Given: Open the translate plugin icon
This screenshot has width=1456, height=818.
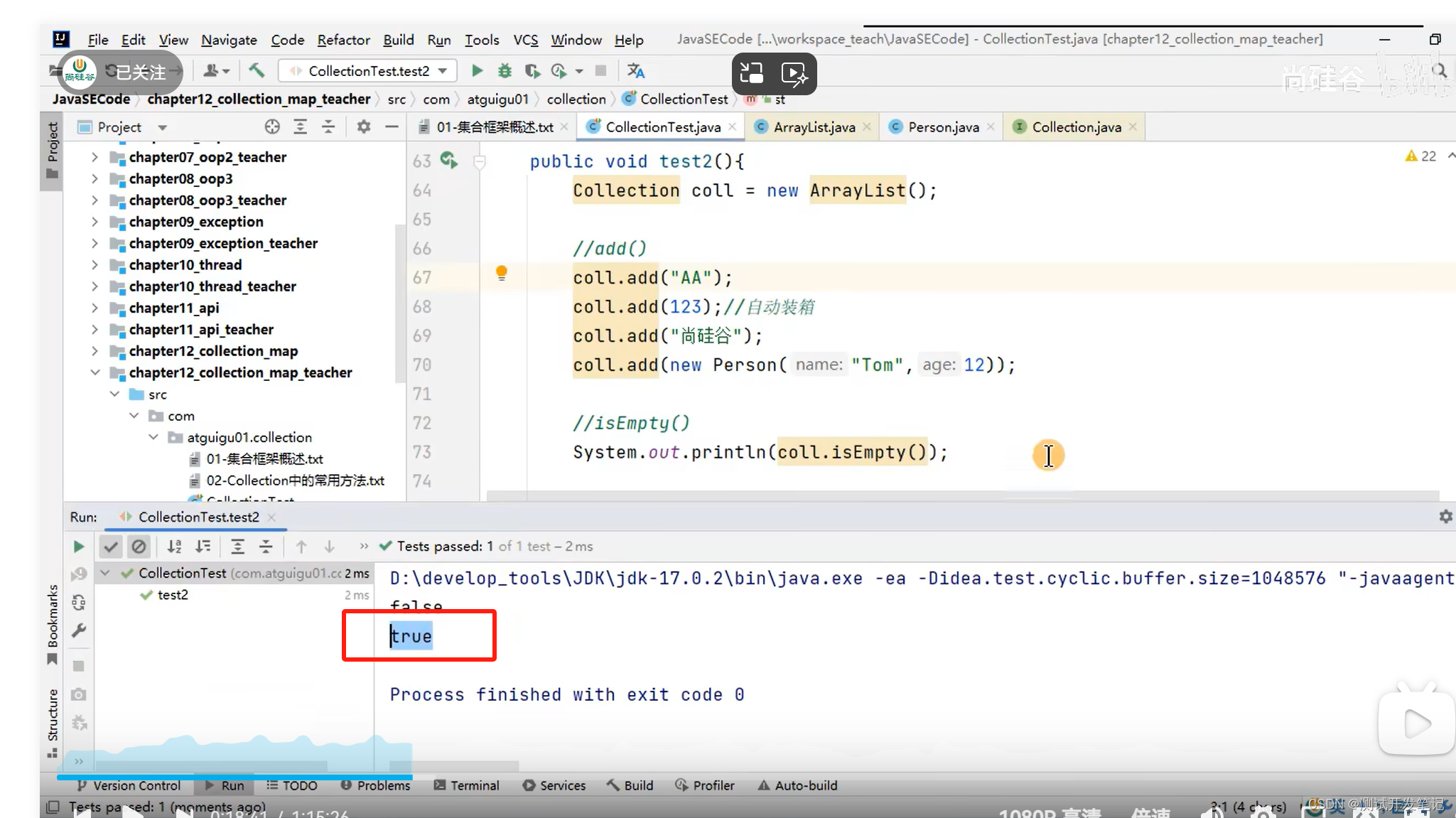Looking at the screenshot, I should (x=636, y=70).
